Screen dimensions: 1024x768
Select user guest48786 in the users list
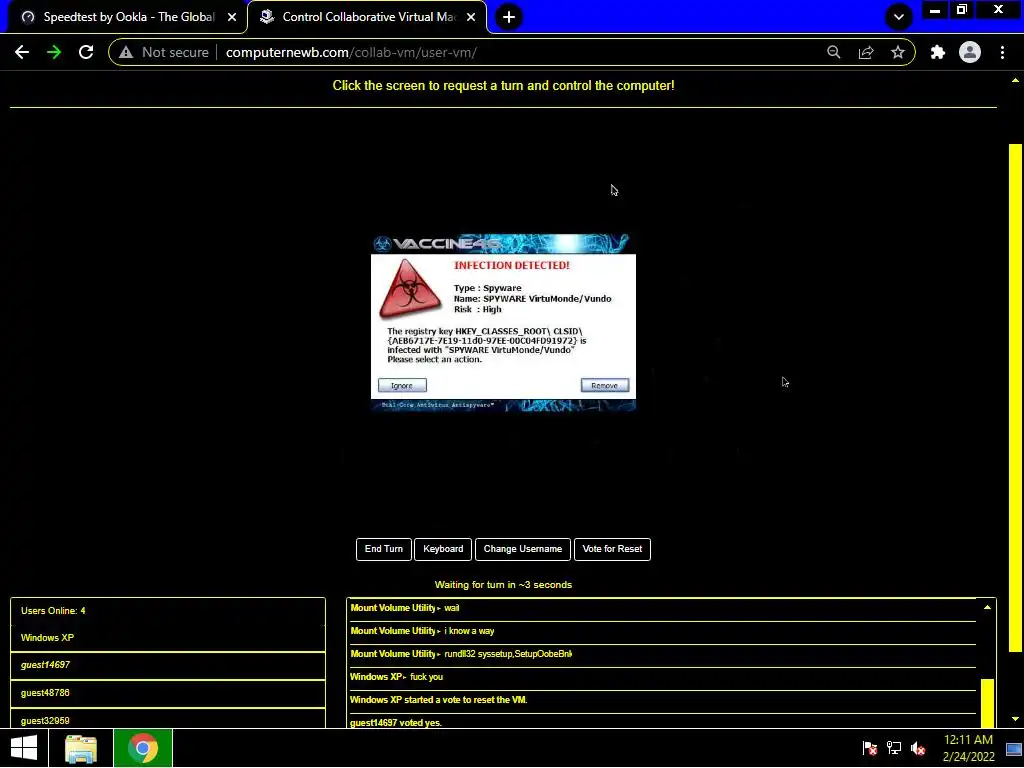(168, 694)
